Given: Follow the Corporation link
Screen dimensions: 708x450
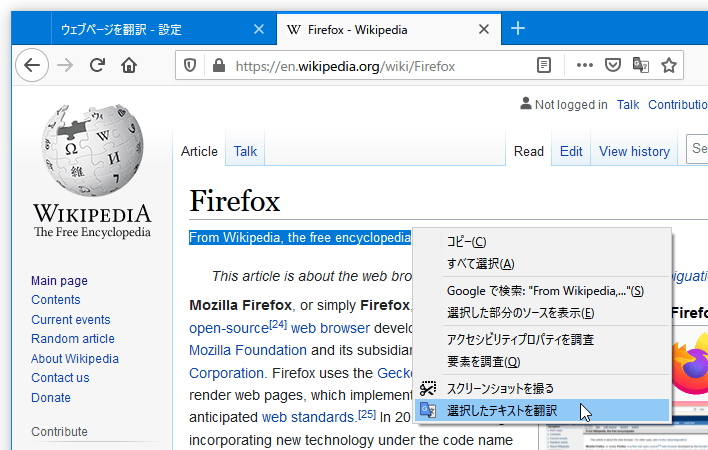Looking at the screenshot, I should click(228, 373).
